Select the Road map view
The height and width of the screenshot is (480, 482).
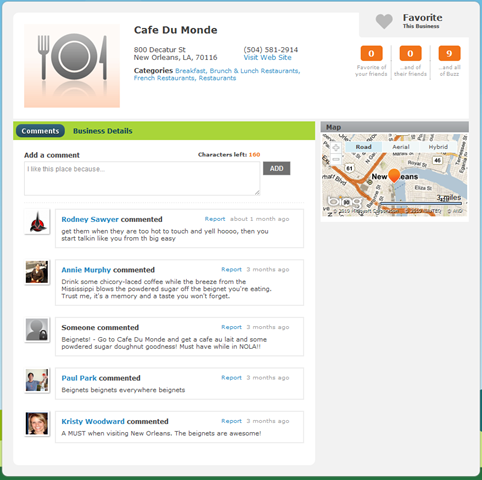[363, 147]
